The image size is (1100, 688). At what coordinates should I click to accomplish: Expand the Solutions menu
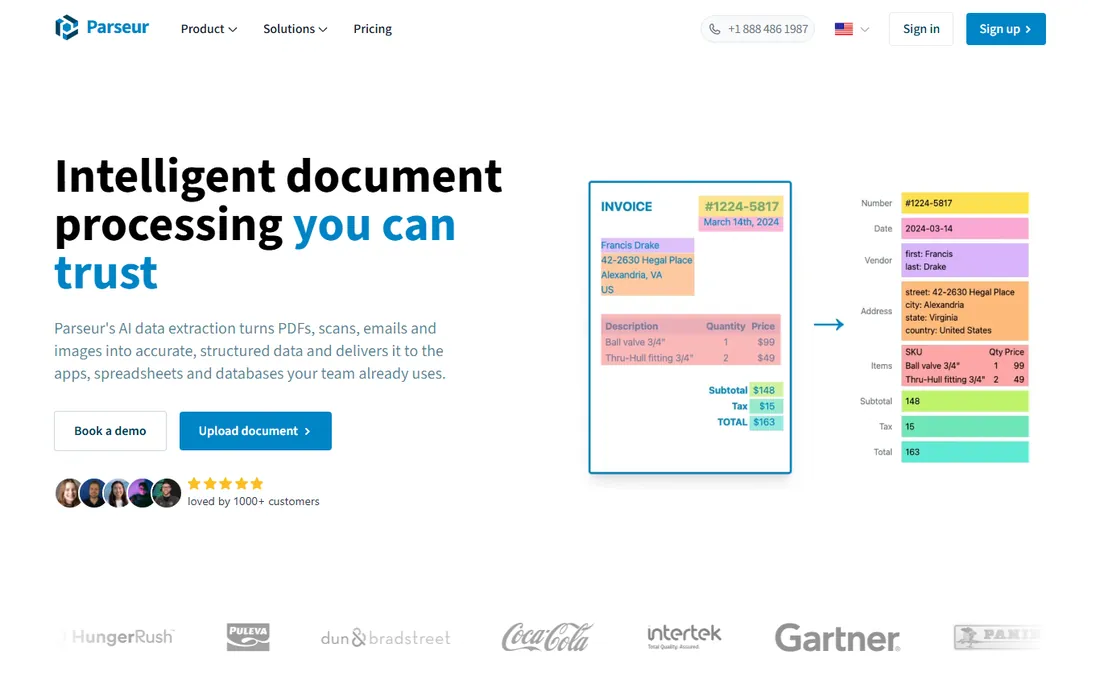pyautogui.click(x=295, y=29)
